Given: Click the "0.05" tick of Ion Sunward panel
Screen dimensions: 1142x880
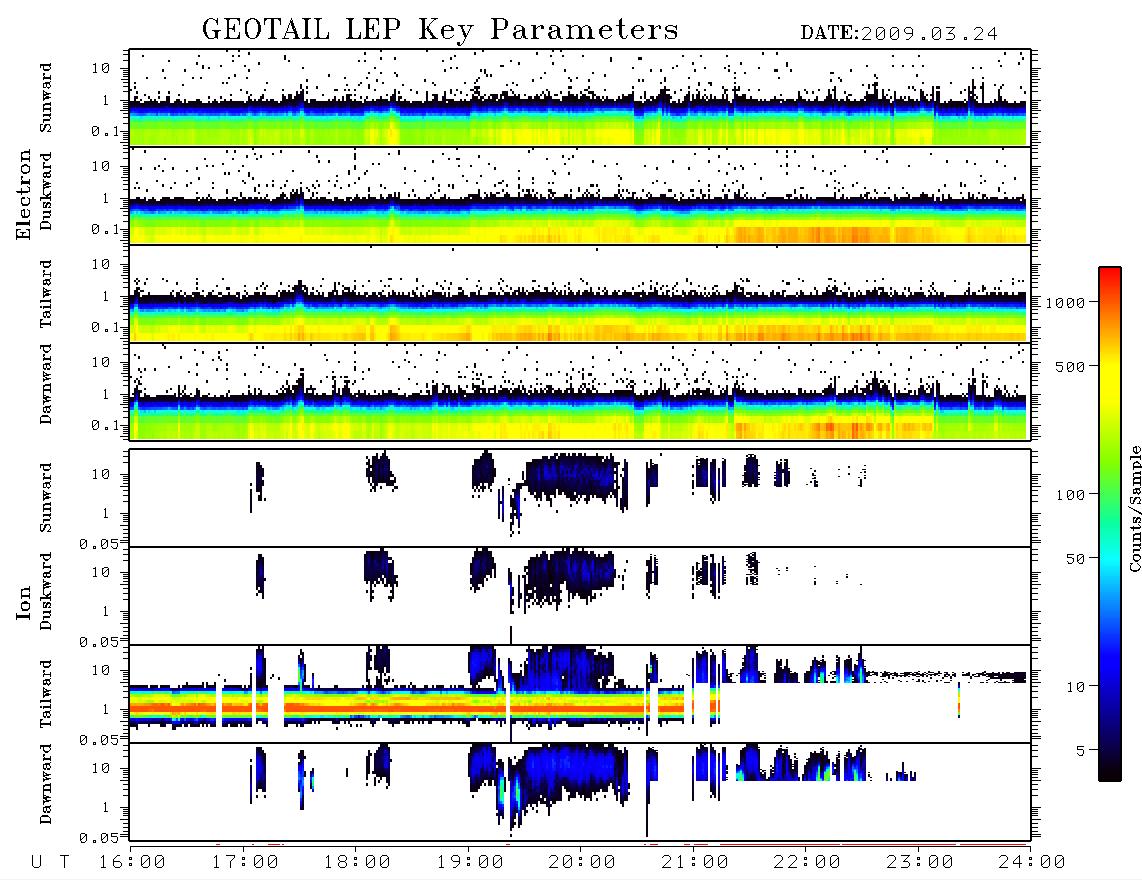Looking at the screenshot, I should click(x=98, y=543).
